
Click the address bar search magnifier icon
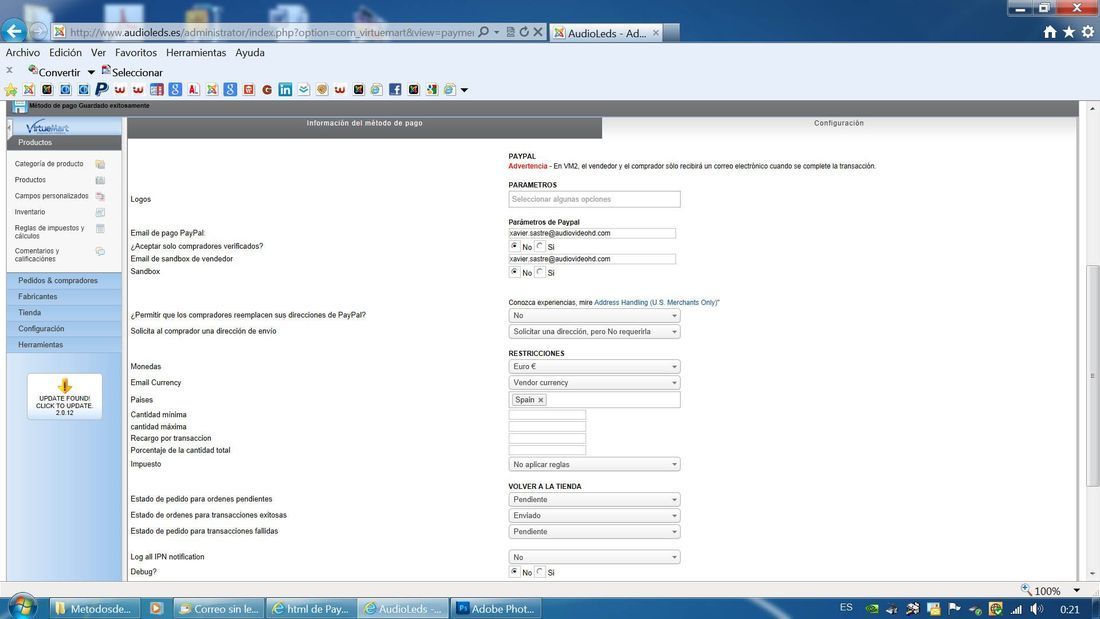click(x=483, y=32)
